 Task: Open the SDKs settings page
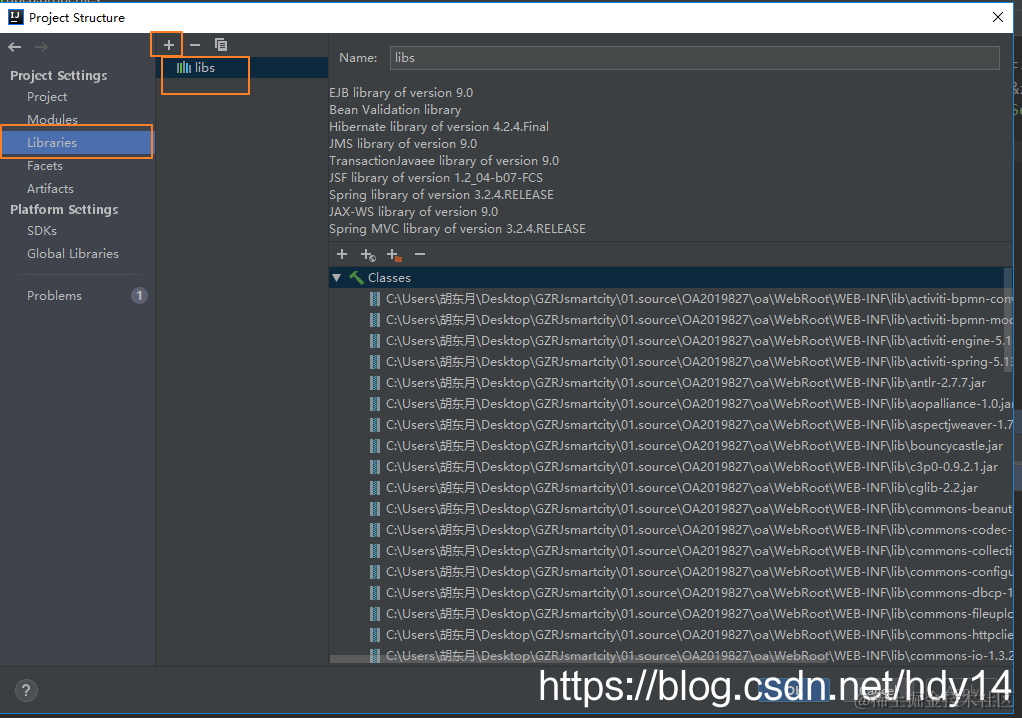point(42,231)
